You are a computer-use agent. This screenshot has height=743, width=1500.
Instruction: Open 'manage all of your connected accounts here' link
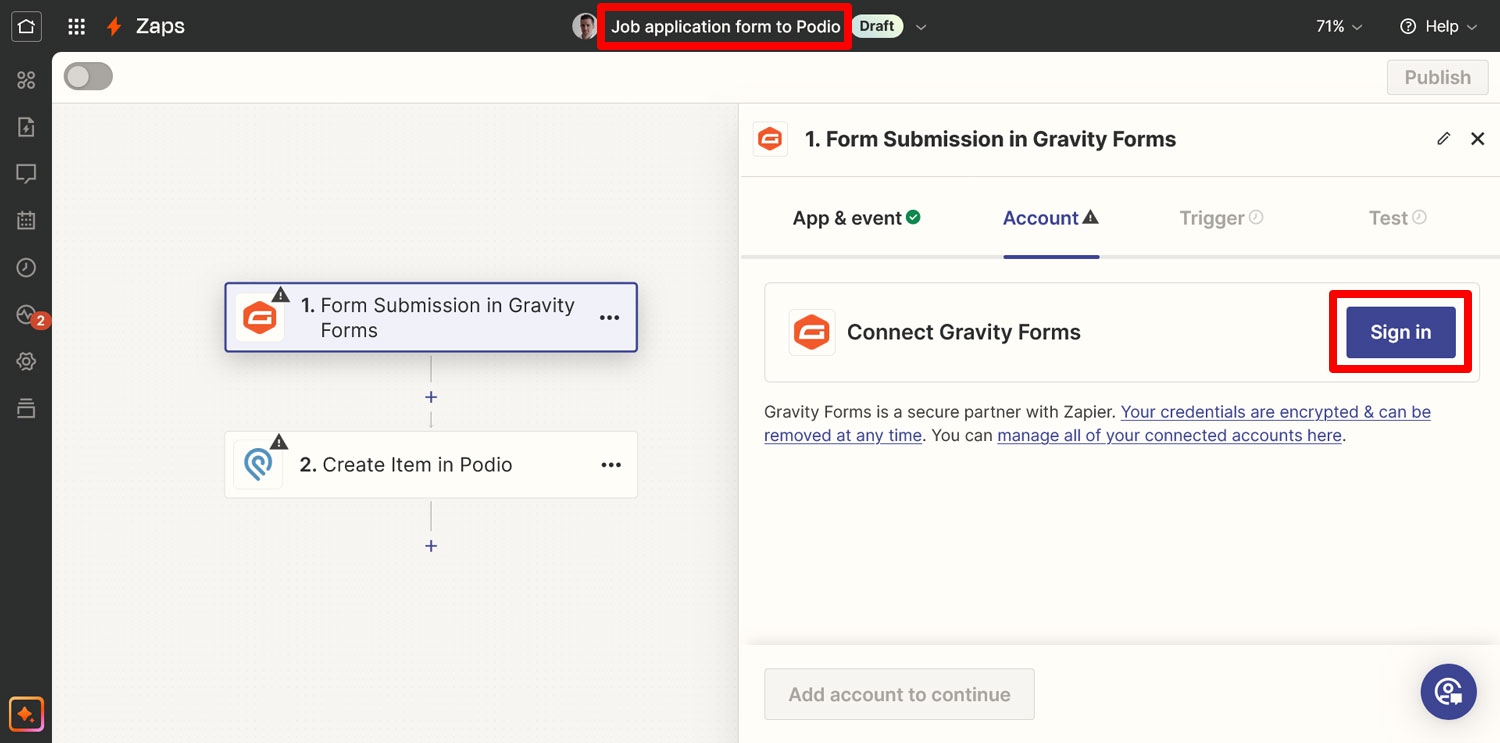(x=1169, y=436)
